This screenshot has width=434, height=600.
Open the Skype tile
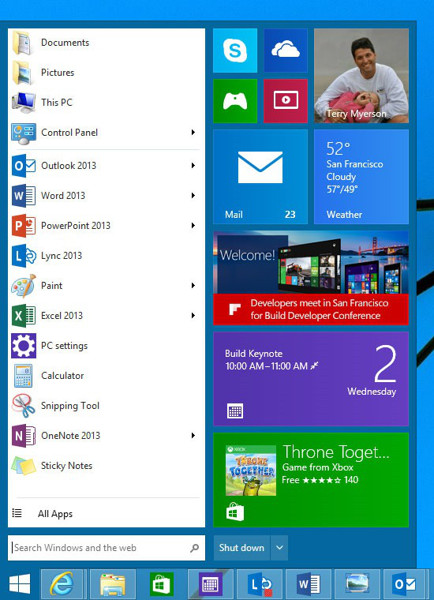coord(235,51)
